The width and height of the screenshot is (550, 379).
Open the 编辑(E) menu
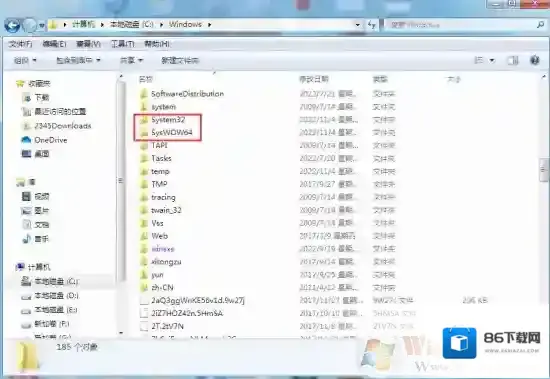pos(54,44)
